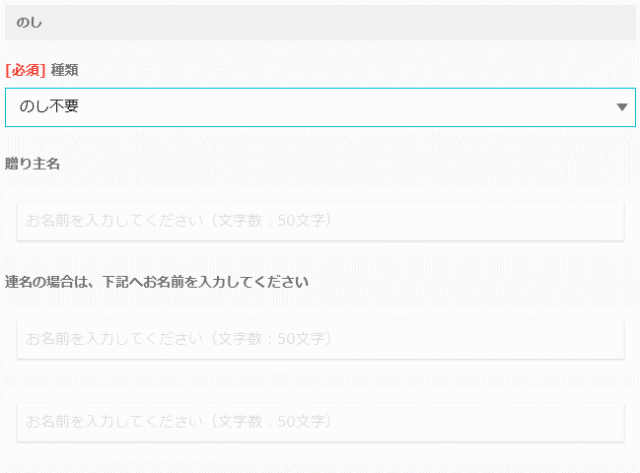Click the bottommost お名前を入力してください field
Screen dimensions: 640x473
tap(320, 420)
